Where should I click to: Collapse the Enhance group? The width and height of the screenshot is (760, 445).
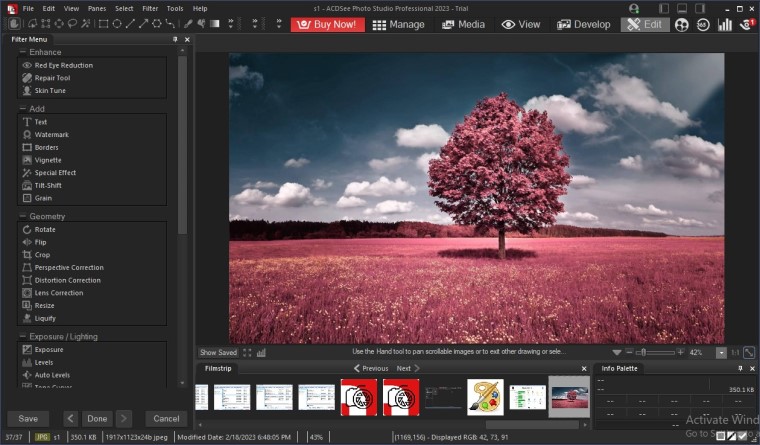click(22, 52)
